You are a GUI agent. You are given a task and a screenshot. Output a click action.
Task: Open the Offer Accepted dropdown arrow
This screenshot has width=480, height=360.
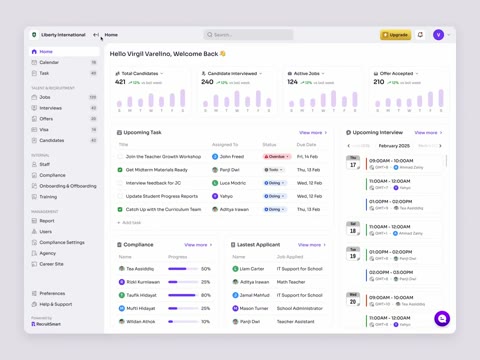417,73
